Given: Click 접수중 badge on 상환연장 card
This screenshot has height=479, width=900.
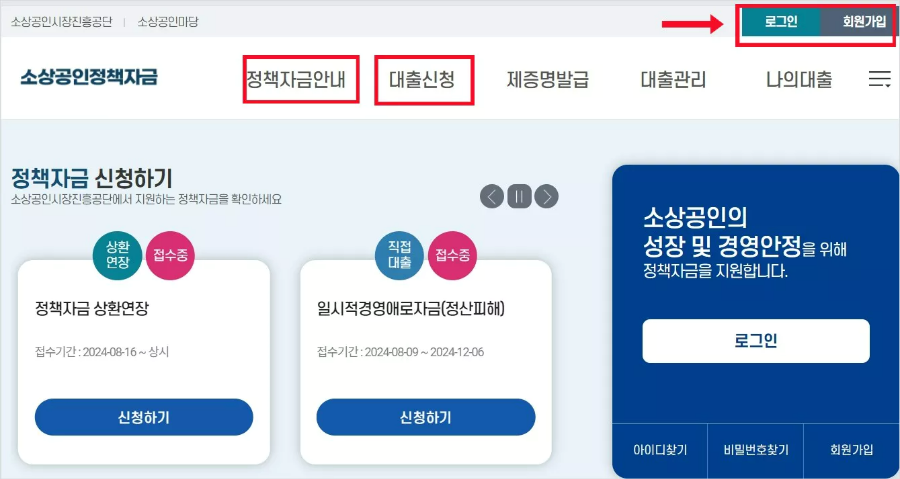Looking at the screenshot, I should click(x=170, y=255).
